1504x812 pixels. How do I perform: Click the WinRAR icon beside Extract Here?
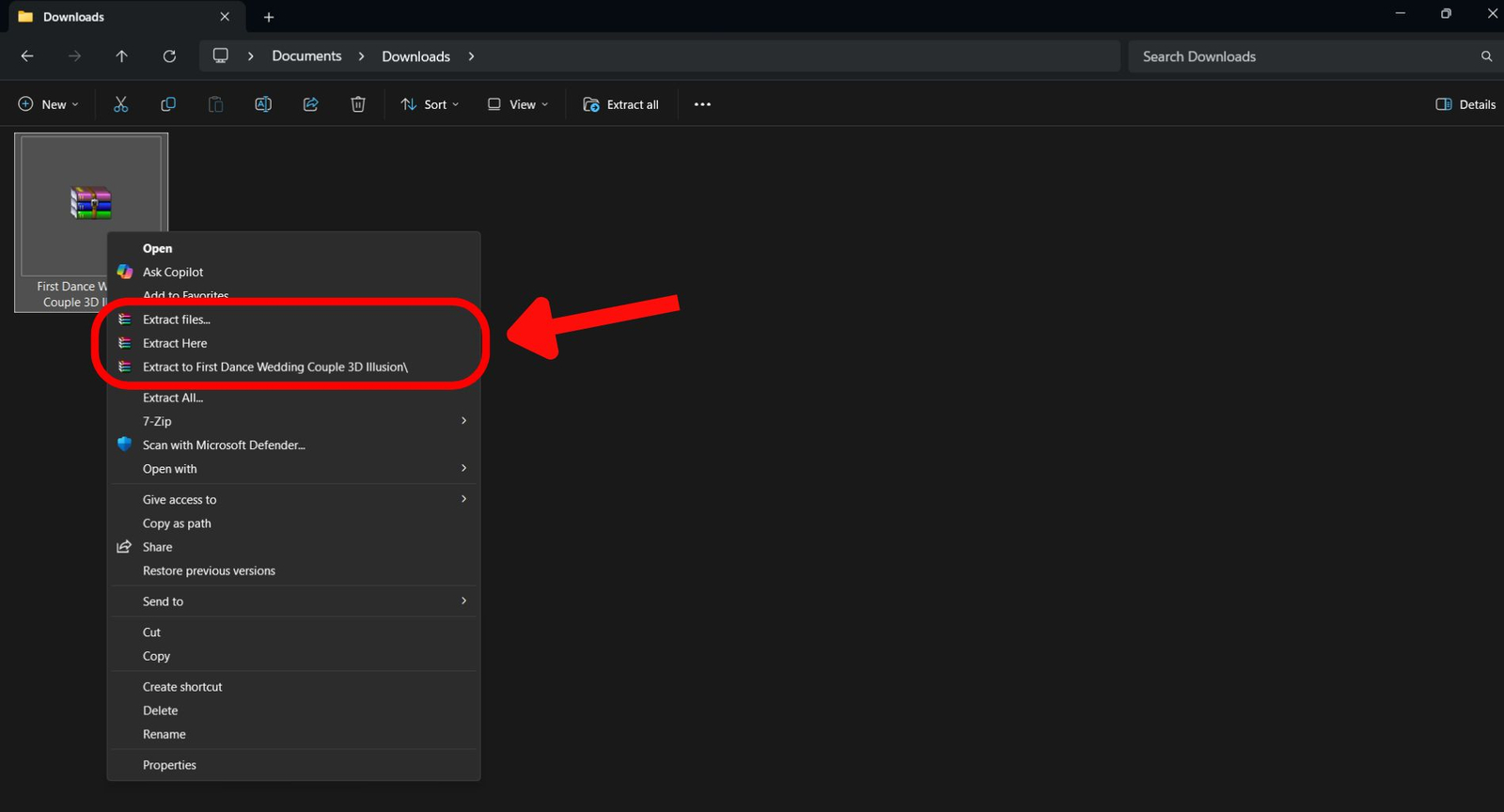tap(124, 343)
